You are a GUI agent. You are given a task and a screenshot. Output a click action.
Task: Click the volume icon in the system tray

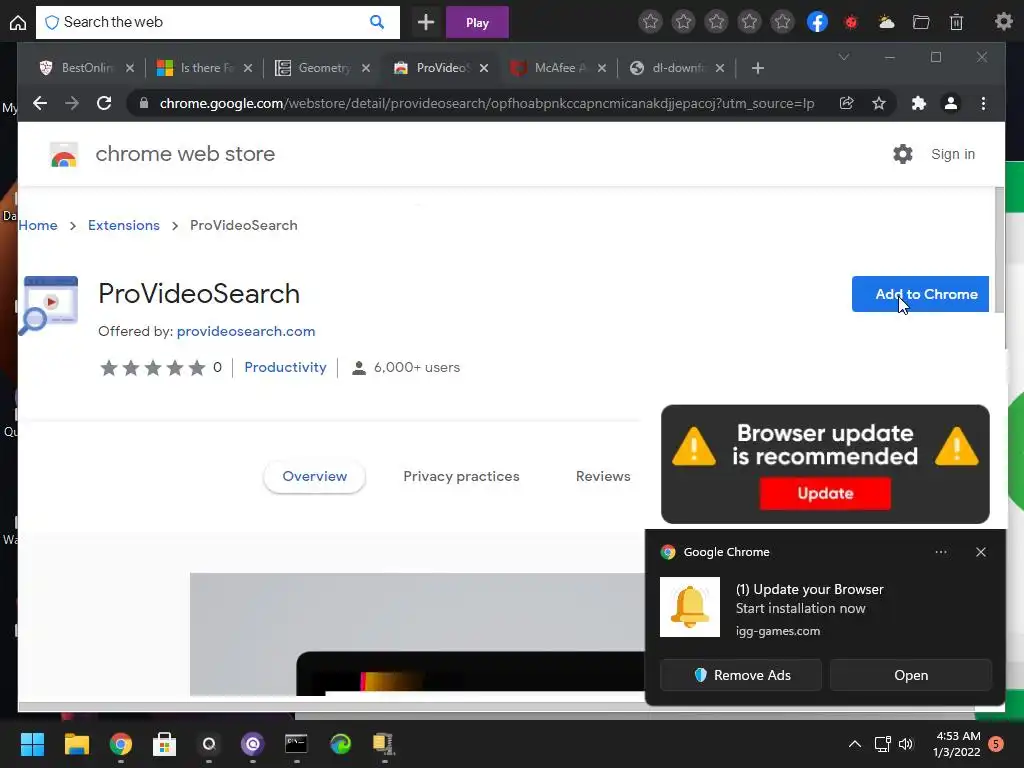[x=906, y=744]
